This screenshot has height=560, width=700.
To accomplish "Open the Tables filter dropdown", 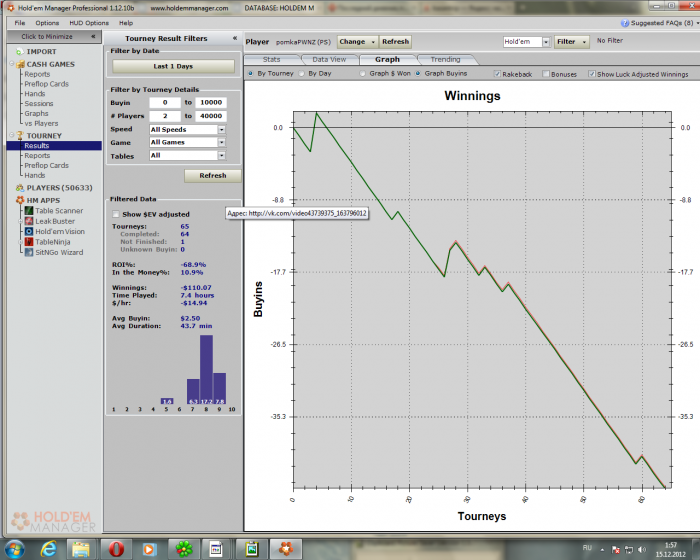I will coord(221,156).
